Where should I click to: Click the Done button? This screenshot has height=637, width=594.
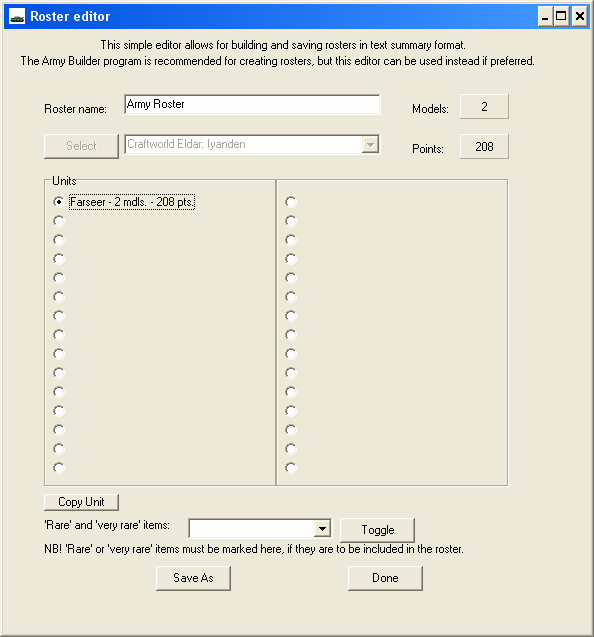tap(385, 578)
